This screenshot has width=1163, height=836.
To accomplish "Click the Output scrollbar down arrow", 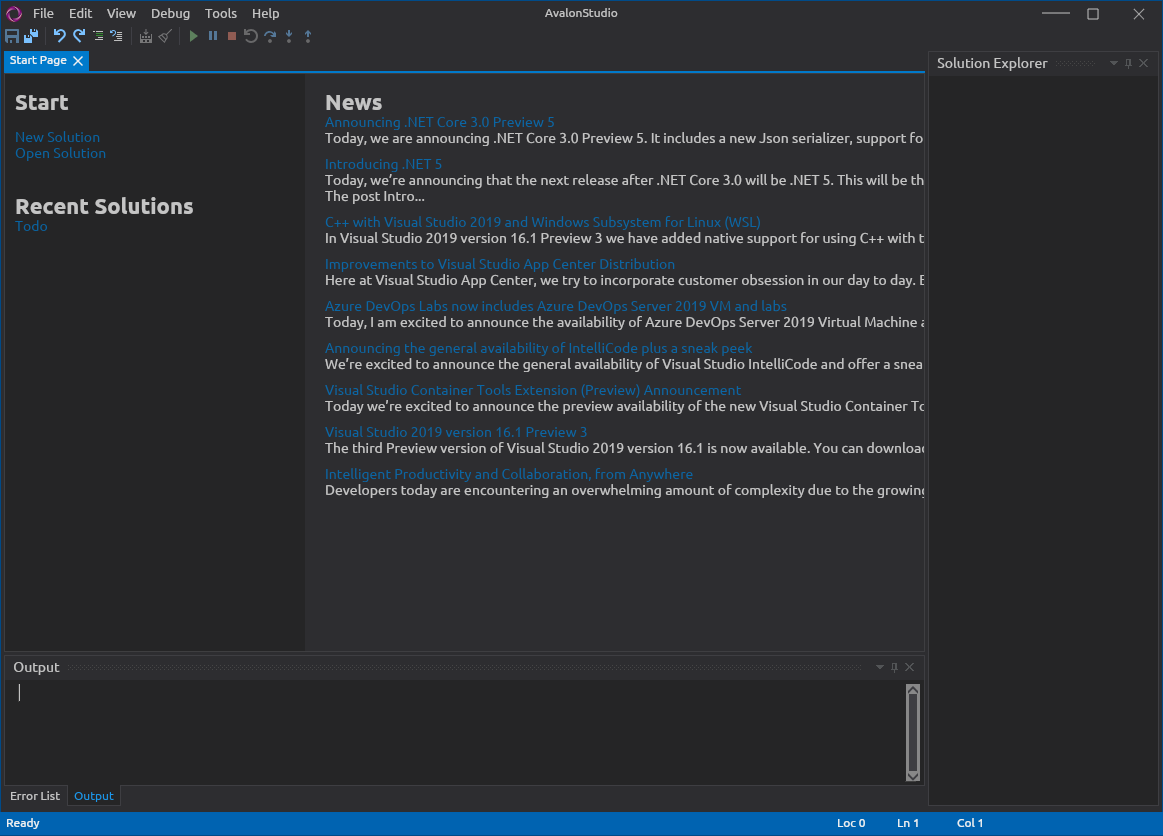I will click(912, 775).
